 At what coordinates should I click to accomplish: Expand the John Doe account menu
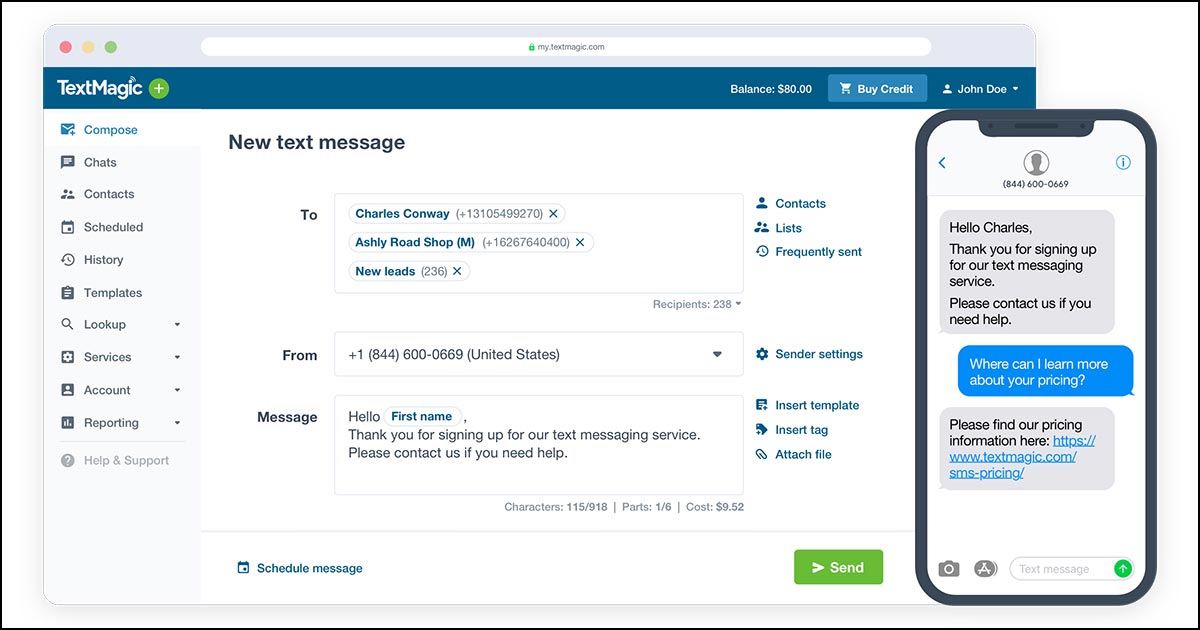coord(980,89)
